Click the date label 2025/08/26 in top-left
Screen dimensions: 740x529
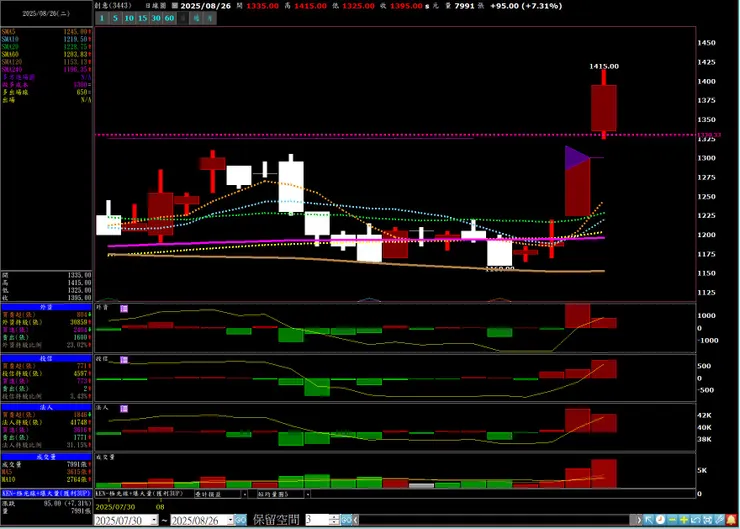point(46,14)
